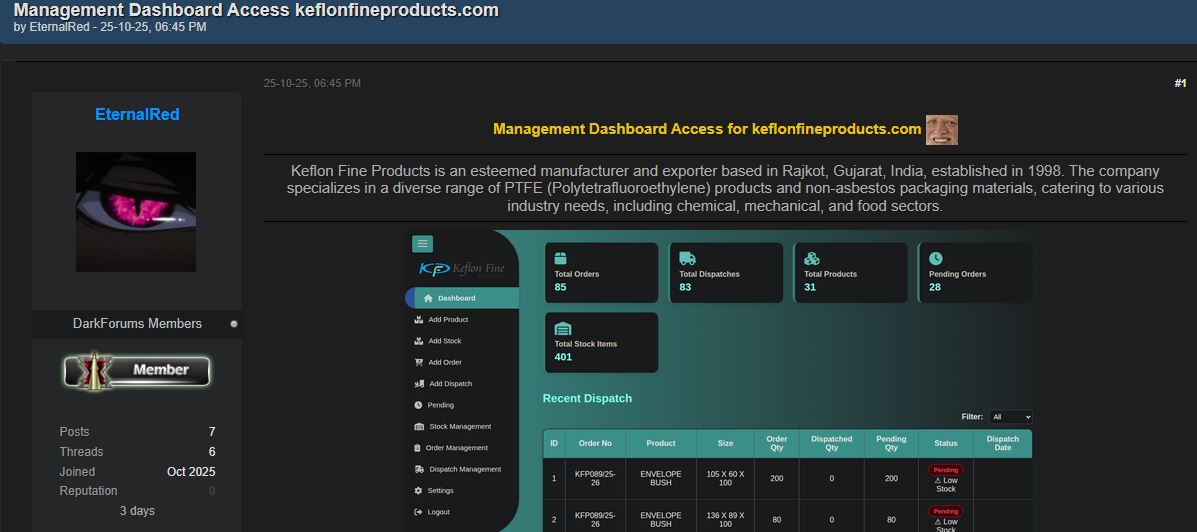Click the hamburger menu icon in dashboard

[x=422, y=244]
